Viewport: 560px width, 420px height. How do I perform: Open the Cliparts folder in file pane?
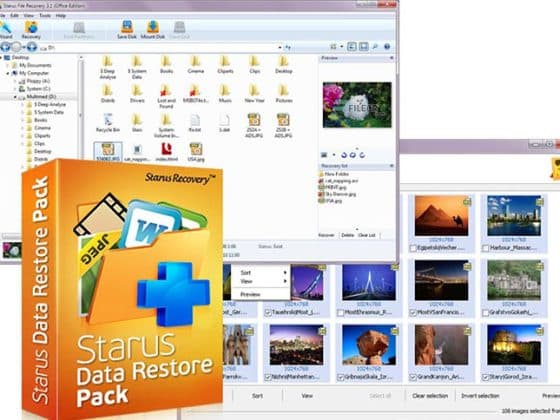(x=225, y=64)
